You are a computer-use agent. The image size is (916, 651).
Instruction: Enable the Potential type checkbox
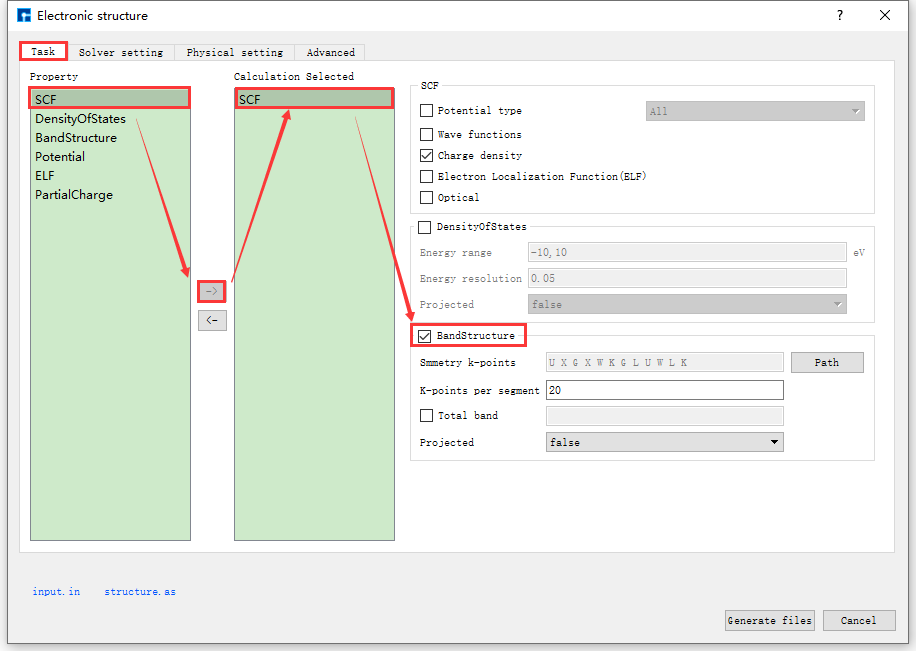tap(427, 111)
